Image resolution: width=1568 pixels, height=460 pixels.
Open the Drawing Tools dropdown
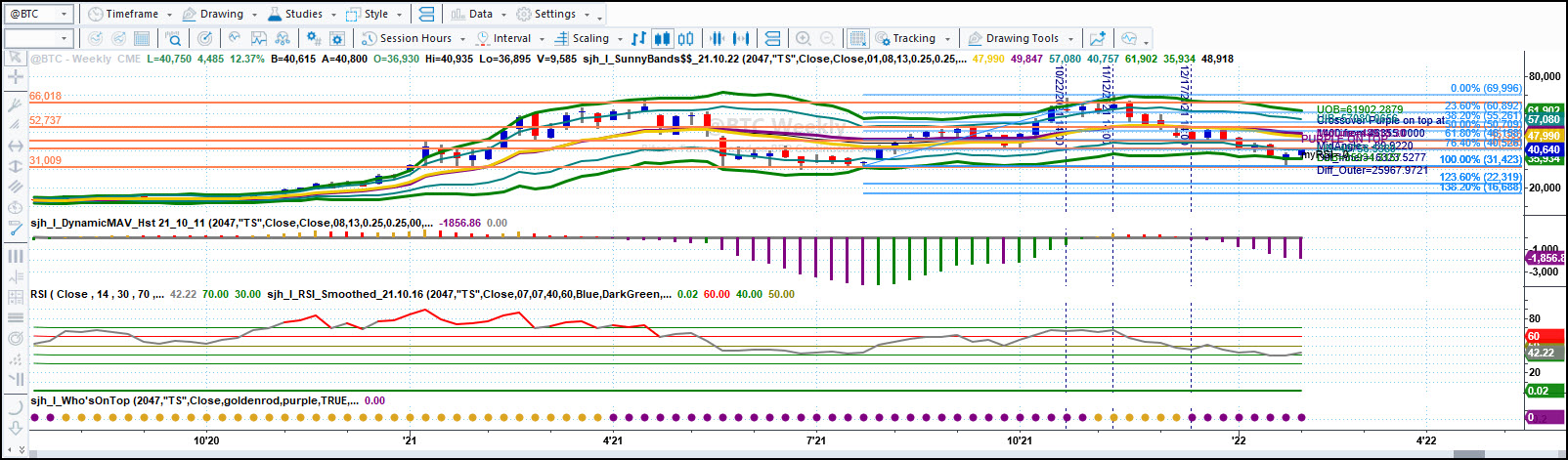point(1021,38)
